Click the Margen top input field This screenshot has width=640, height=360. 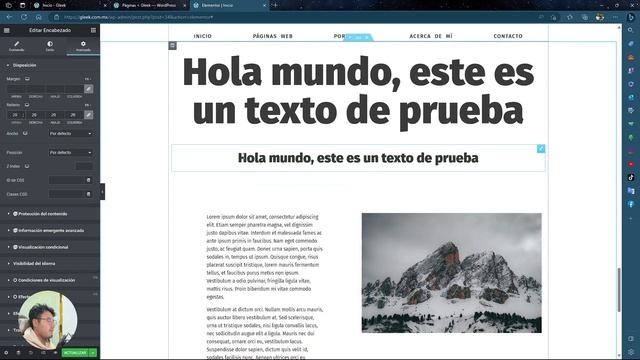pyautogui.click(x=16, y=89)
